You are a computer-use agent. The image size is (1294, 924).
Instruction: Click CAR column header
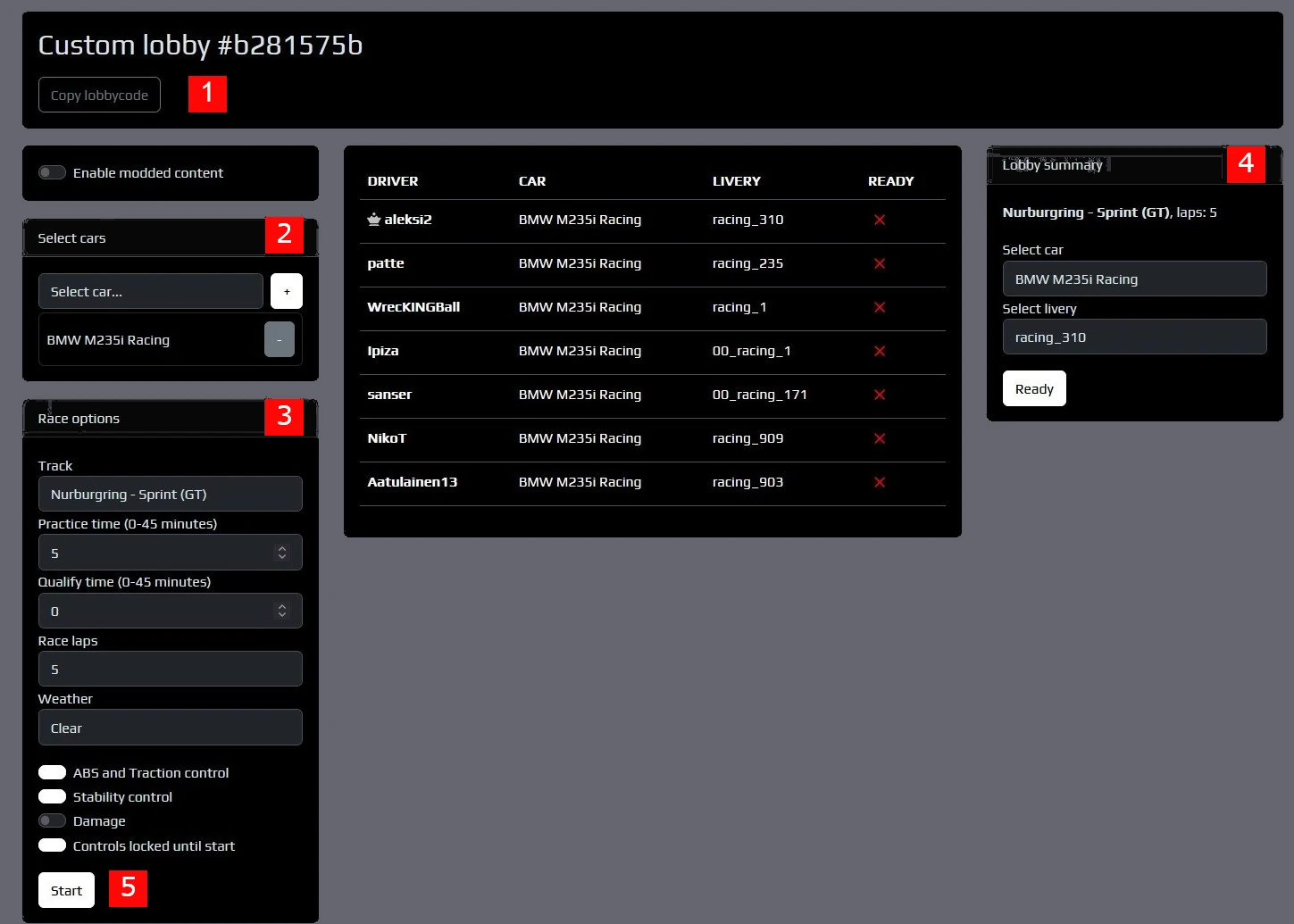pos(532,181)
